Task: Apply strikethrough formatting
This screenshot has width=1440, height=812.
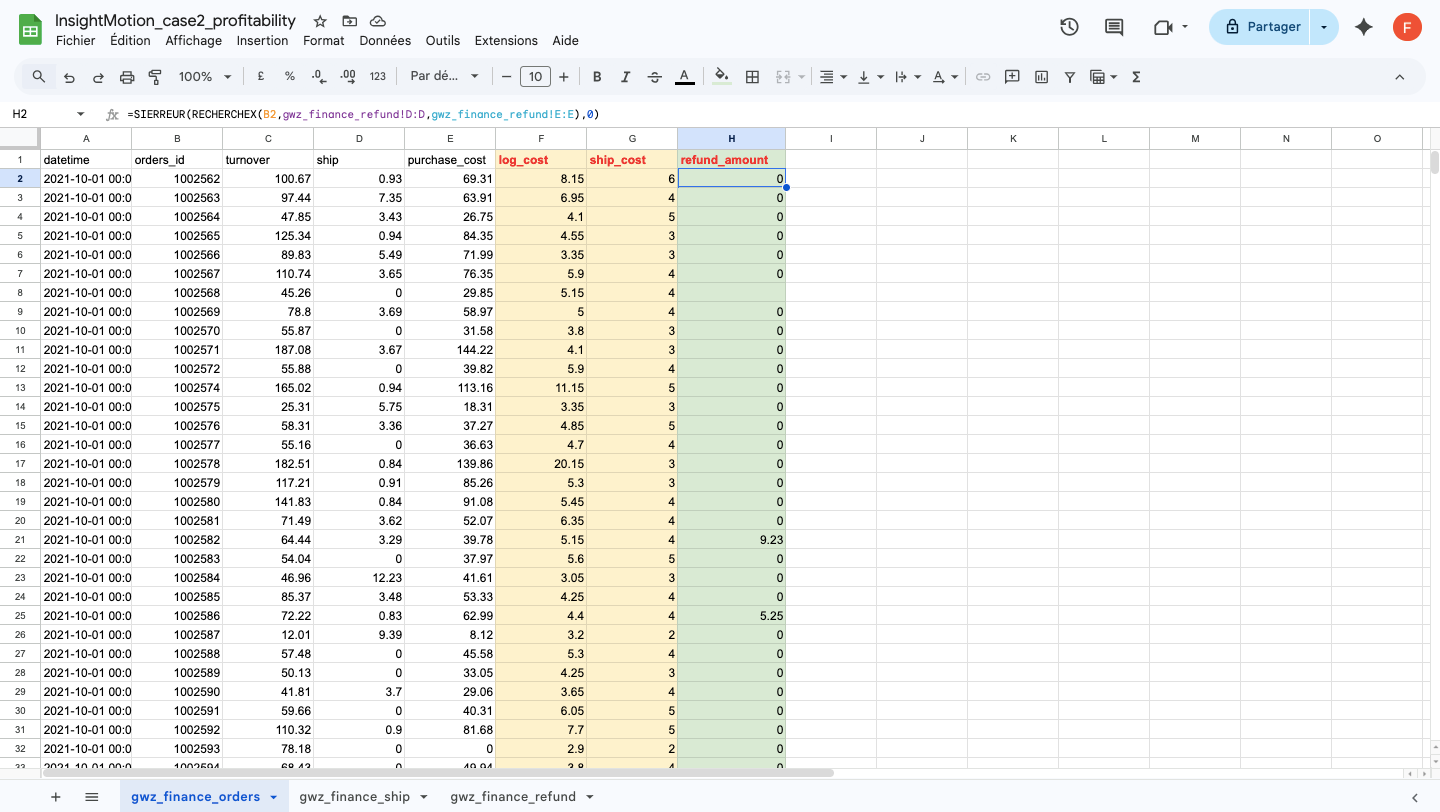Action: click(x=653, y=76)
